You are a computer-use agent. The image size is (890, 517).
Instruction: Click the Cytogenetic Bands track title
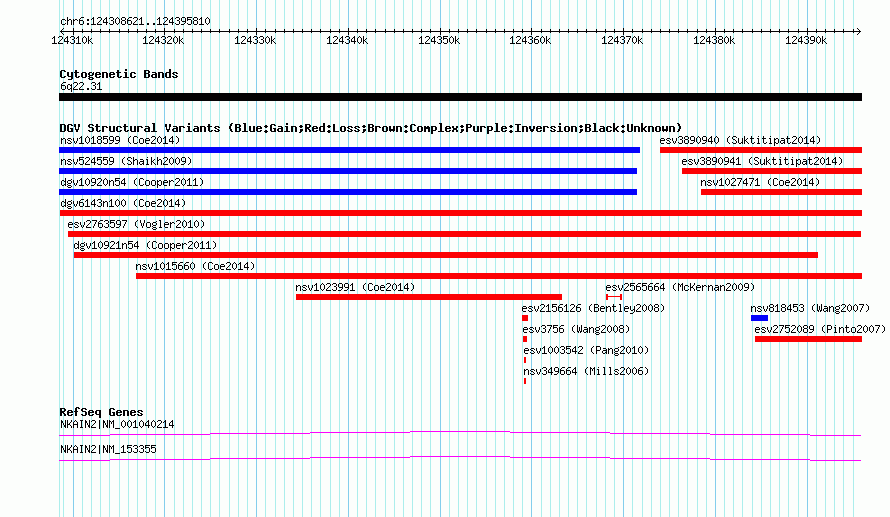(x=119, y=74)
